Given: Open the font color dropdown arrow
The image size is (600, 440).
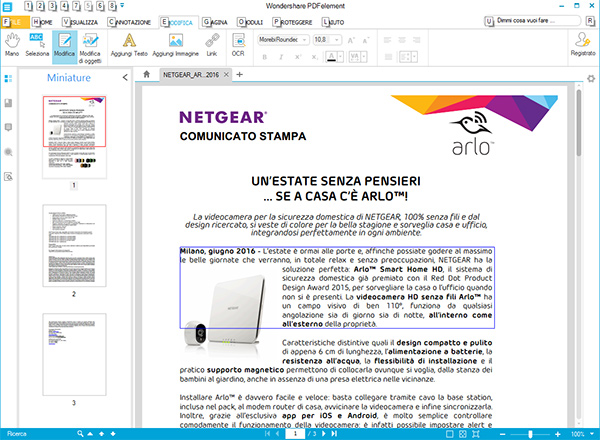Looking at the screenshot, I should [340, 57].
